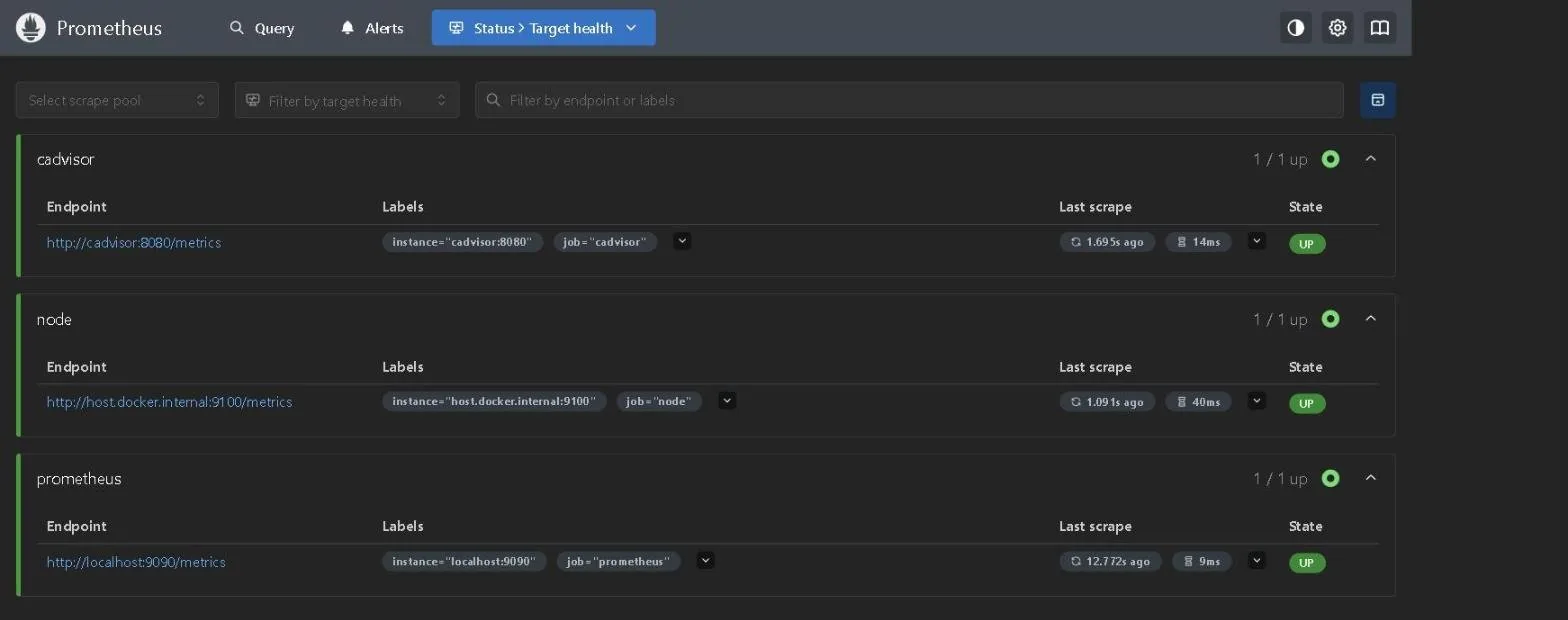The height and width of the screenshot is (620, 1568).
Task: Open the Alerts page
Action: tap(372, 28)
